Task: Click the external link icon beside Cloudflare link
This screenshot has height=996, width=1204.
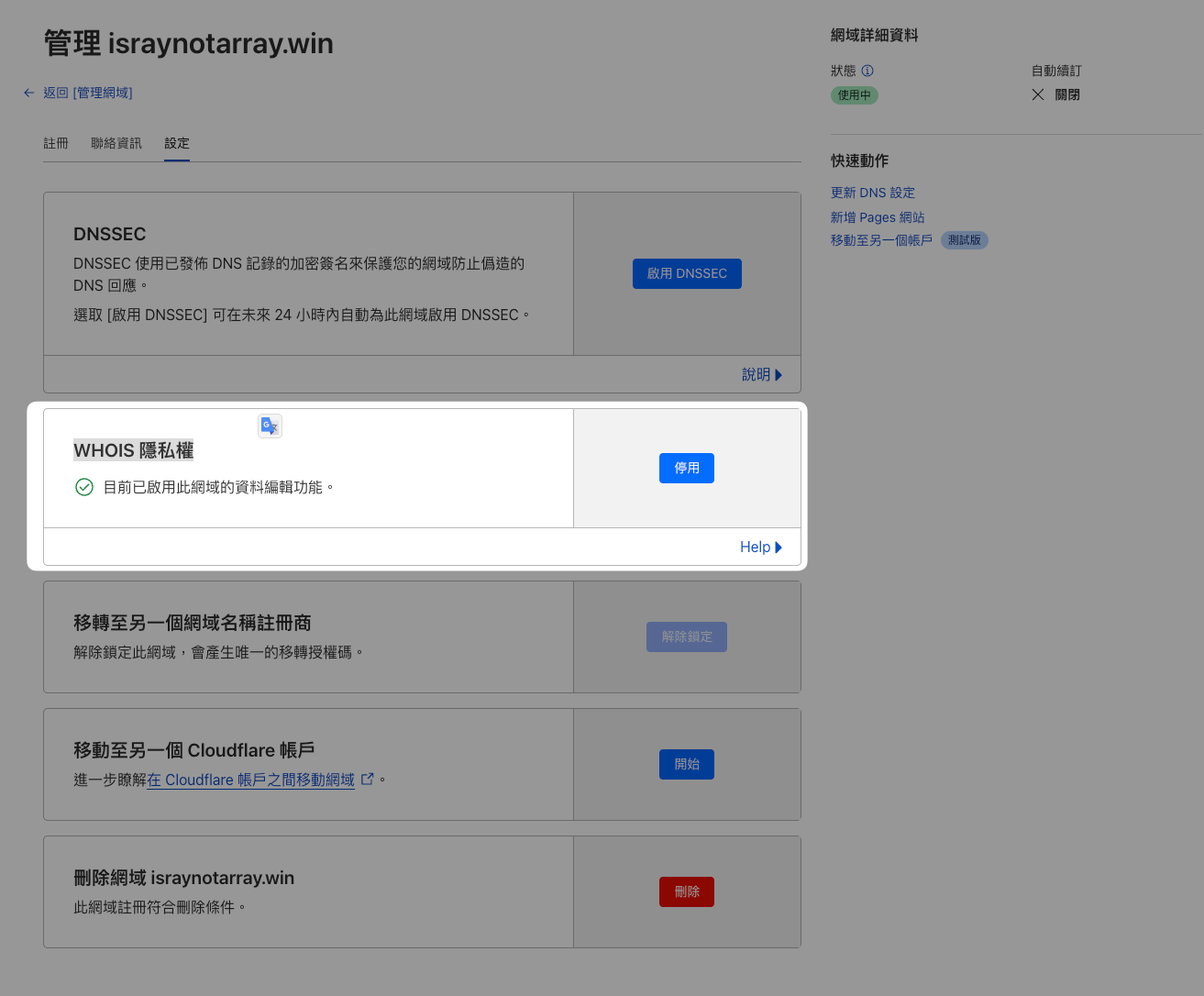Action: point(368,779)
